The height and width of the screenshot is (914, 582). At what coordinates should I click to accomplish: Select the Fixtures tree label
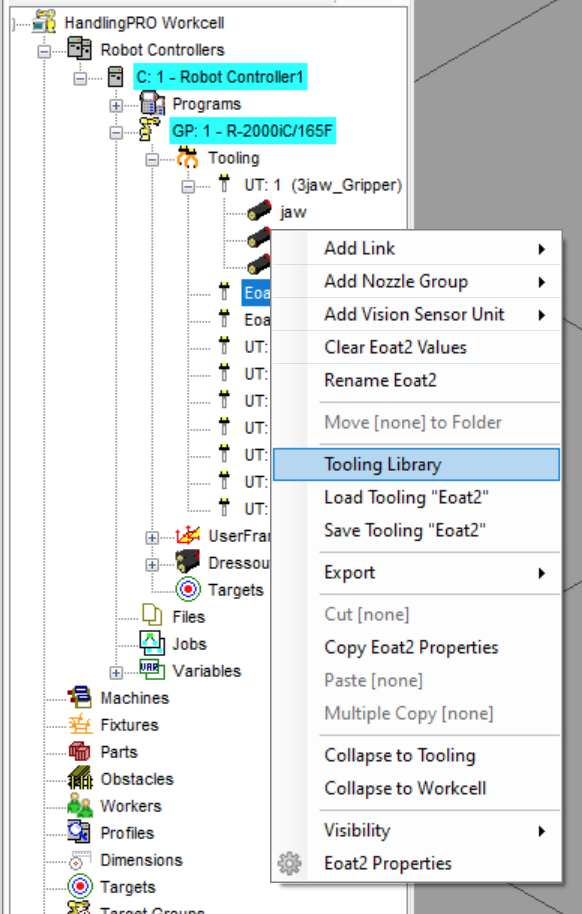click(129, 725)
